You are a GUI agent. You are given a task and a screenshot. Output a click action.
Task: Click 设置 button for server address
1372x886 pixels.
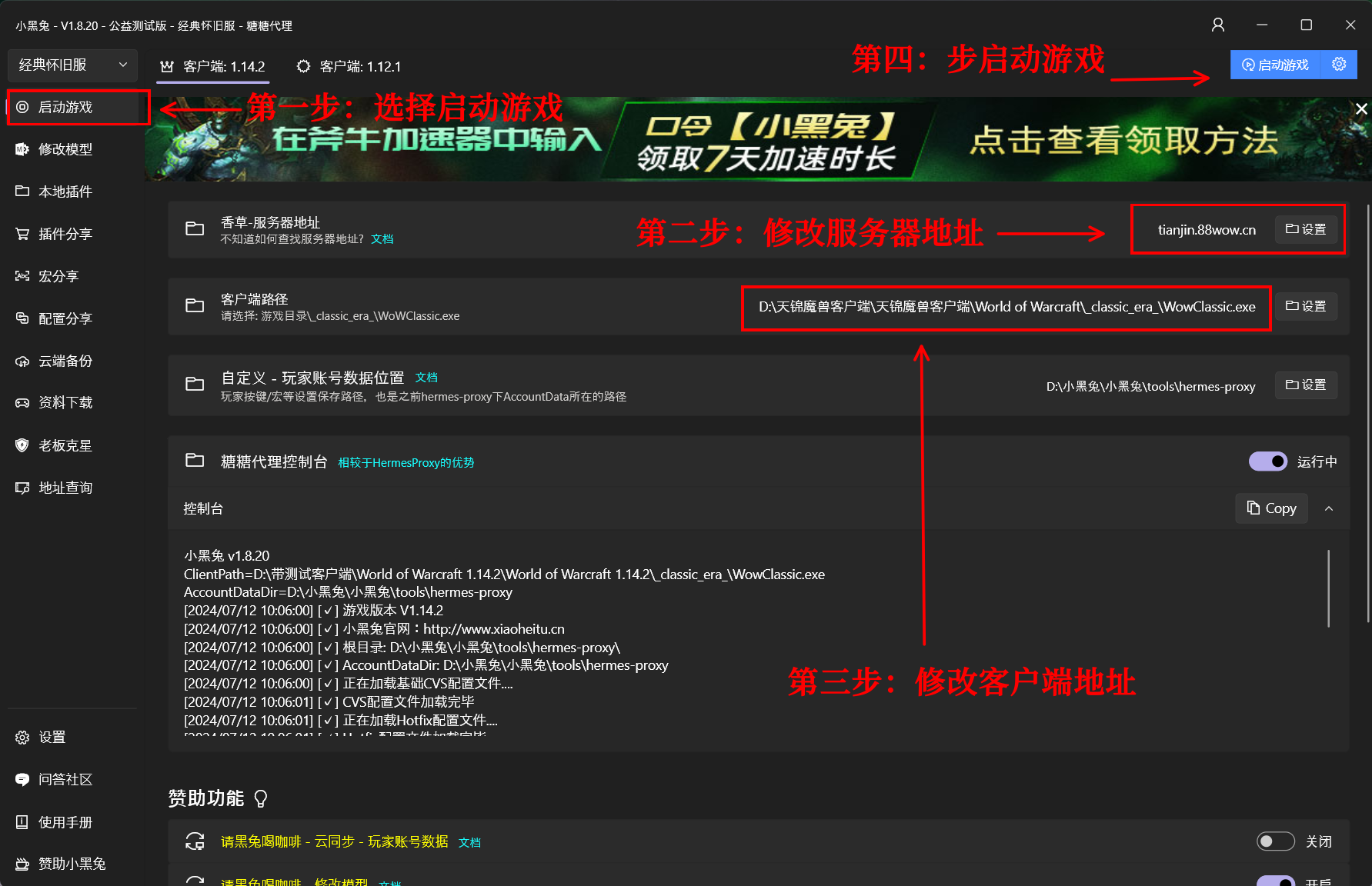pos(1306,229)
